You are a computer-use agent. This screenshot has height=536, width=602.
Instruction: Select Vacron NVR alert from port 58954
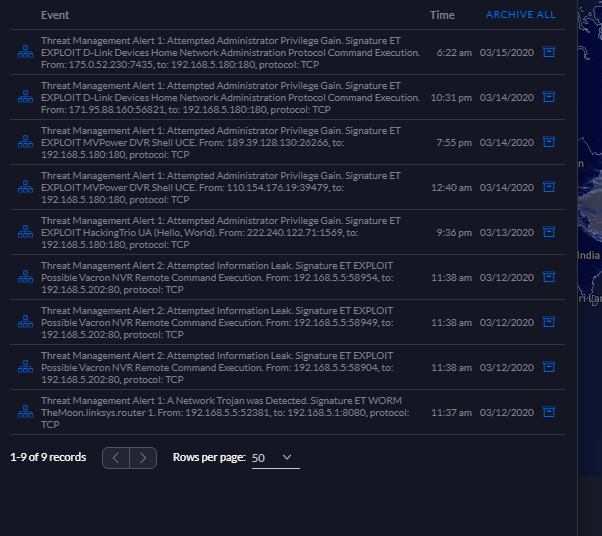[217, 277]
